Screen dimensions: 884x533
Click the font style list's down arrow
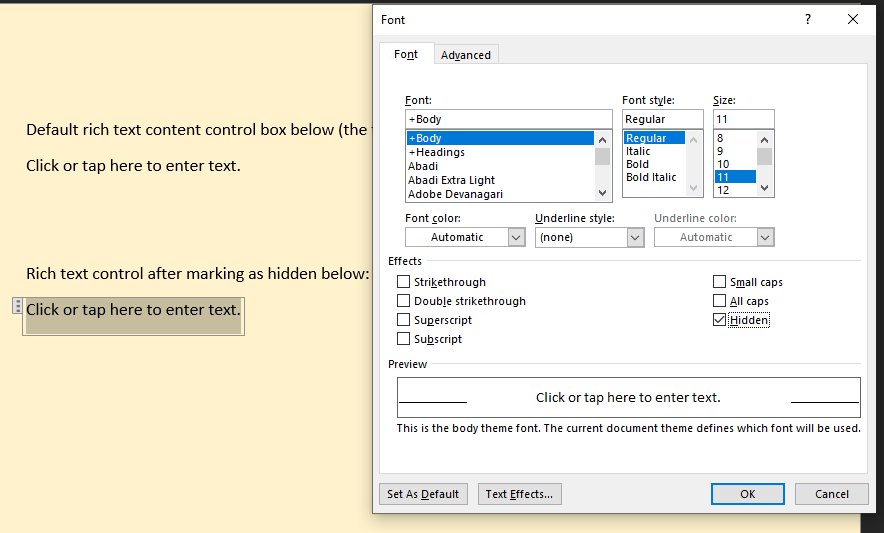pos(693,188)
